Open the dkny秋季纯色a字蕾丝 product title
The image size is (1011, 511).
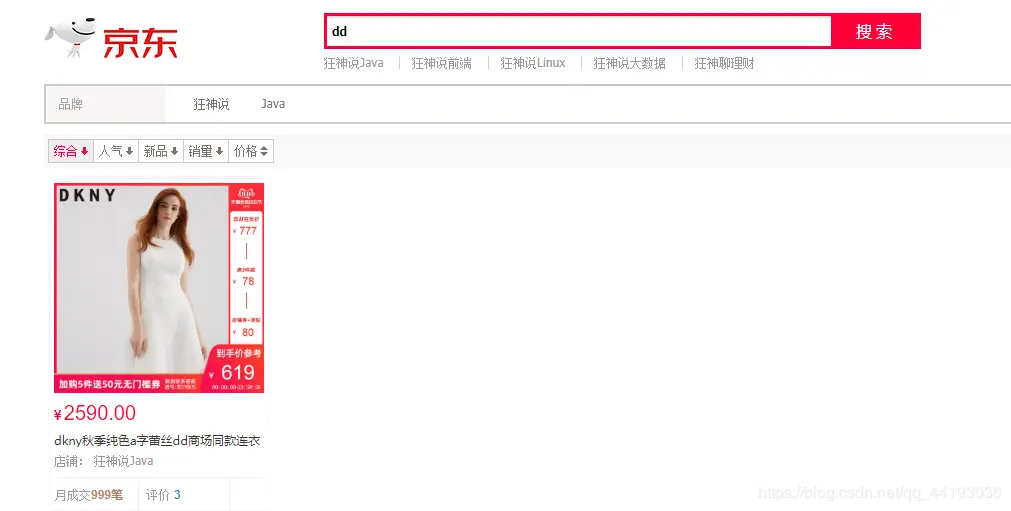point(157,441)
